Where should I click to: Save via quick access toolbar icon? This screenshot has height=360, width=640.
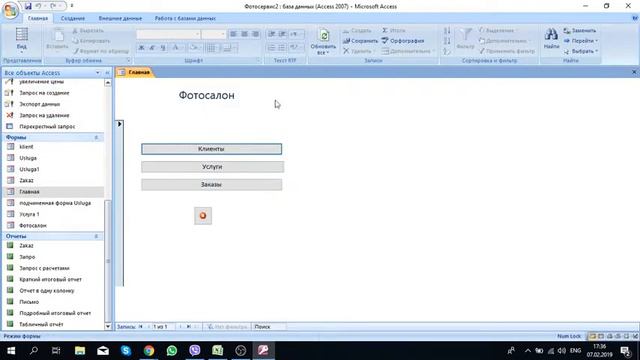click(x=28, y=6)
